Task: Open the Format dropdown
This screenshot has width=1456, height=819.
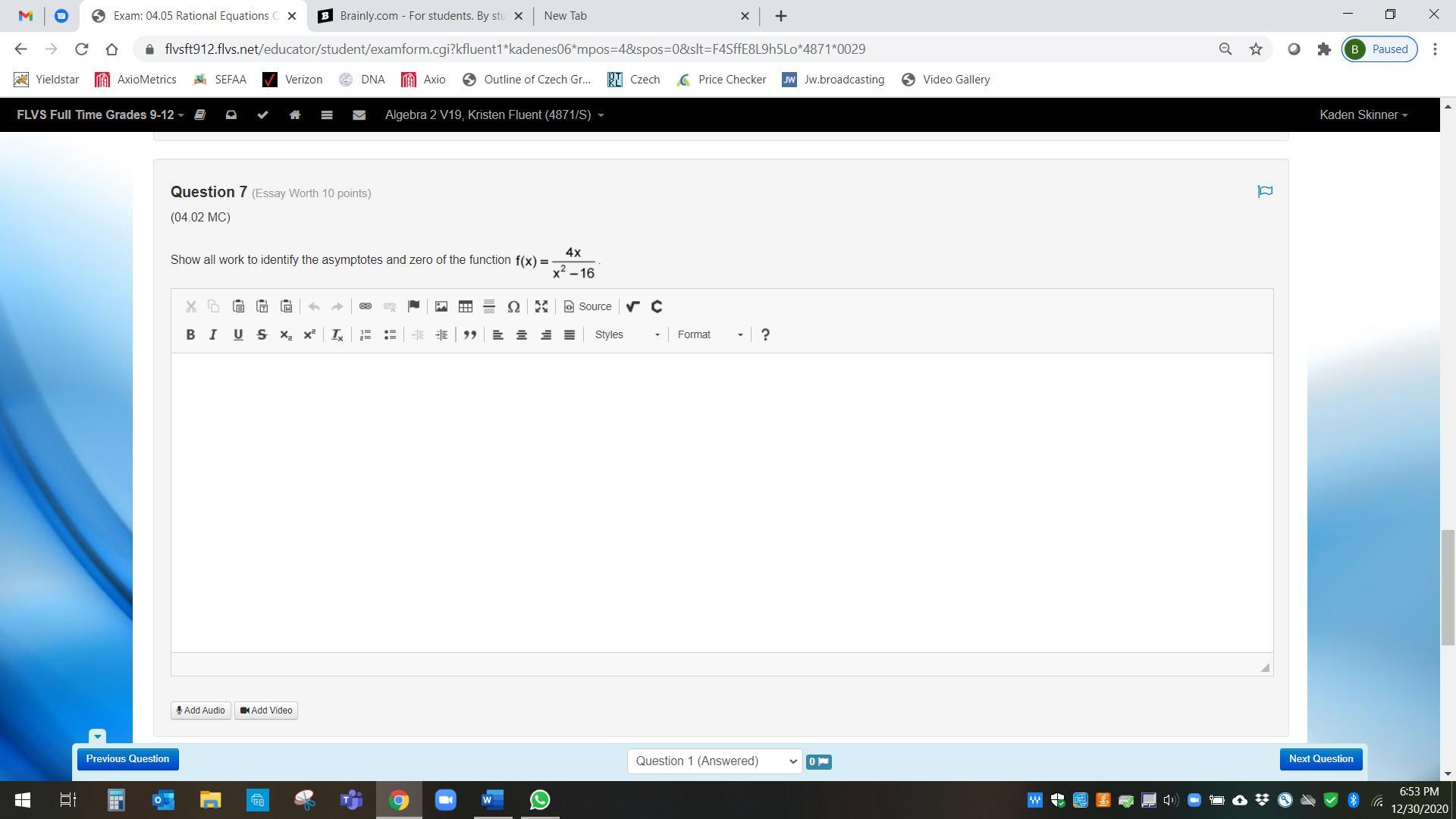Action: tap(710, 334)
